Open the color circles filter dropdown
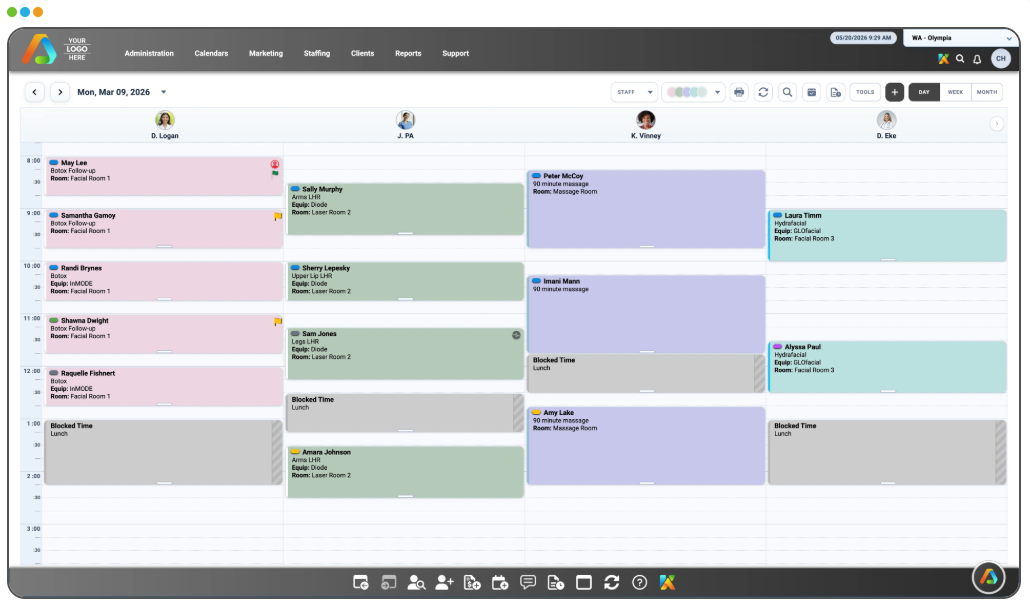Image resolution: width=1030 pixels, height=607 pixels. tap(693, 93)
